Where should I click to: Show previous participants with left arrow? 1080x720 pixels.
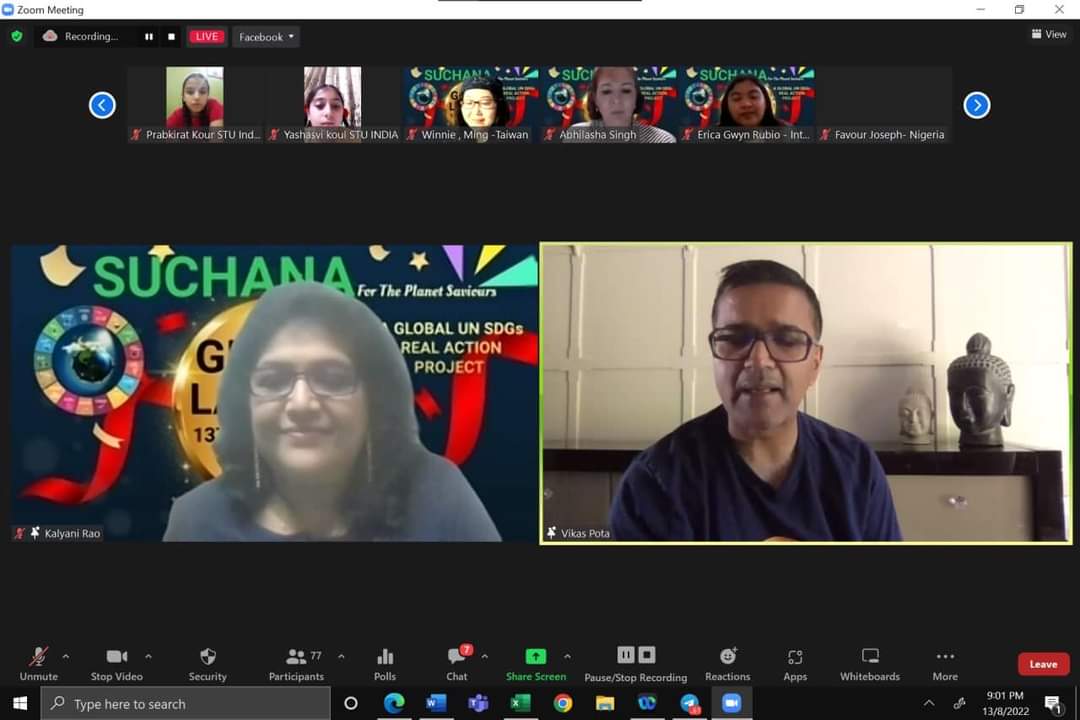click(102, 105)
